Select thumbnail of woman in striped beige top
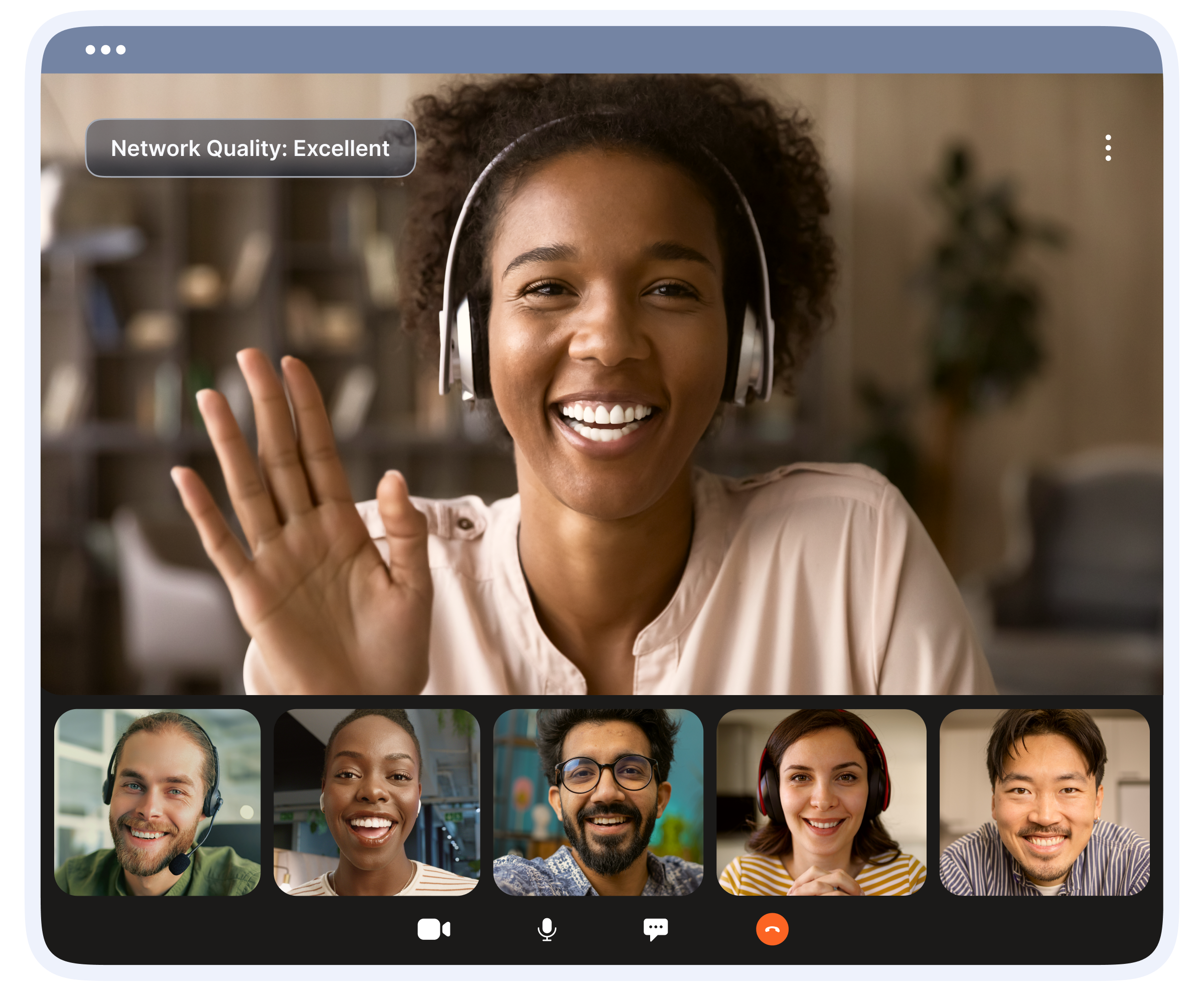This screenshot has height=999, width=1204. pos(377,802)
